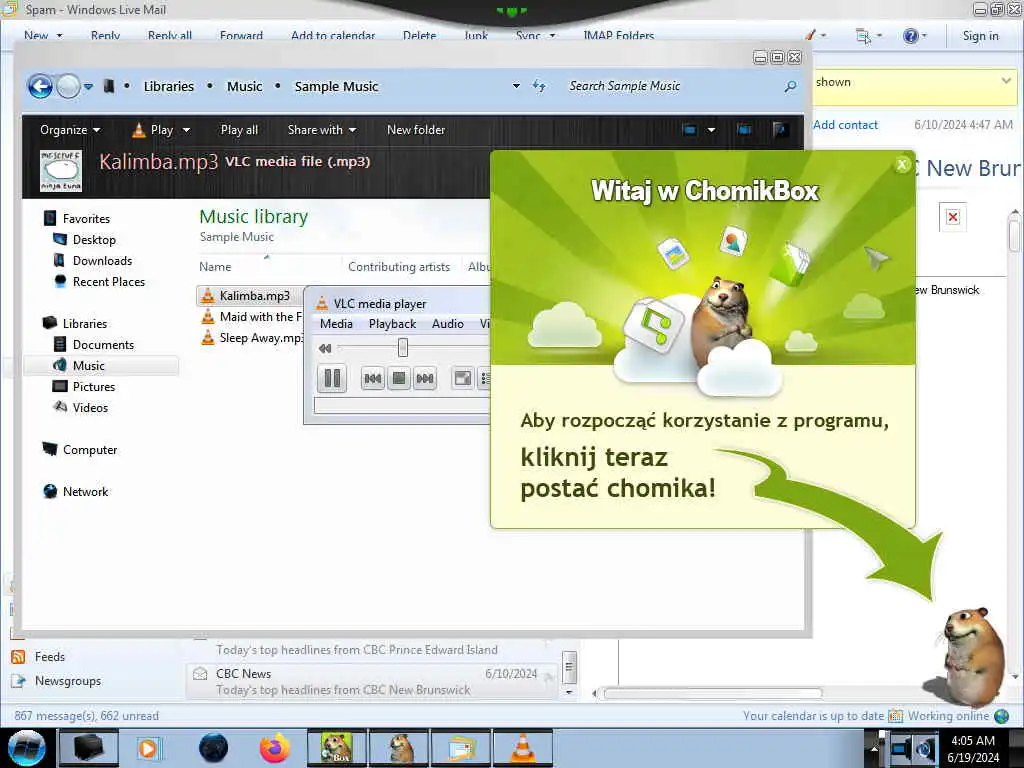Screen dimensions: 1024x768
Task: Select Computer in navigation pane
Action: coord(90,450)
